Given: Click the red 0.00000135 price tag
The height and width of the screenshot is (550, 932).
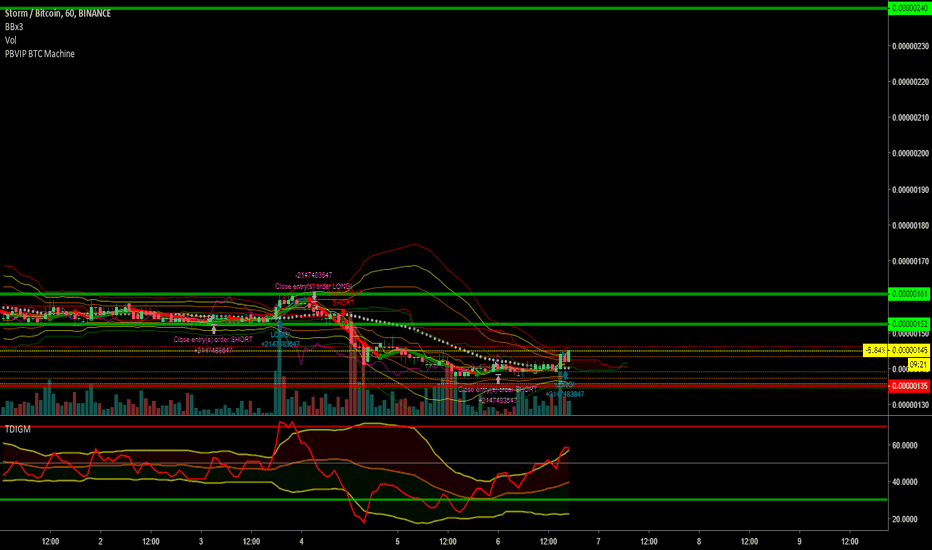Looking at the screenshot, I should [x=909, y=386].
